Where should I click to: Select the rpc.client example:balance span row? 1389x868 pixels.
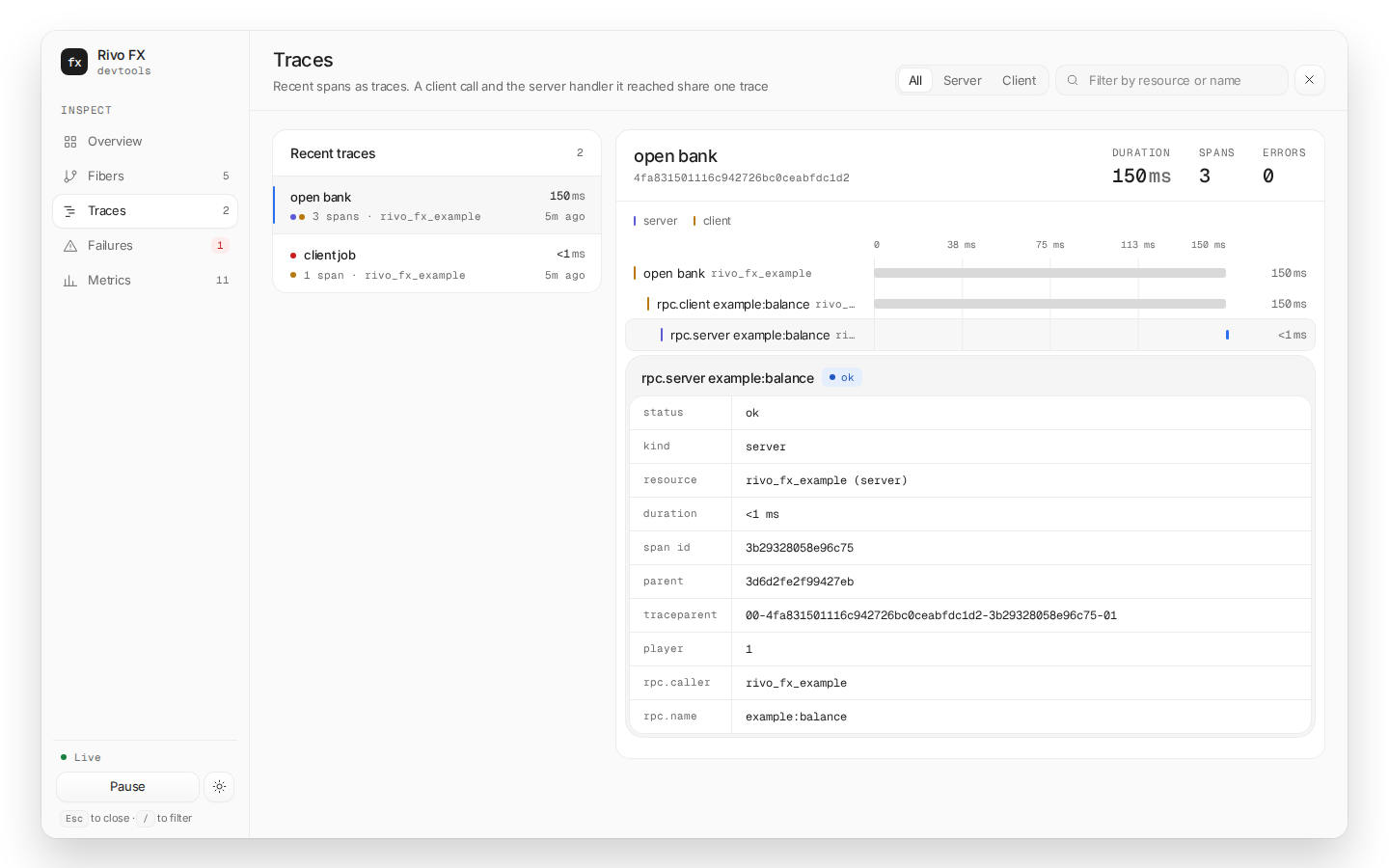tap(970, 305)
